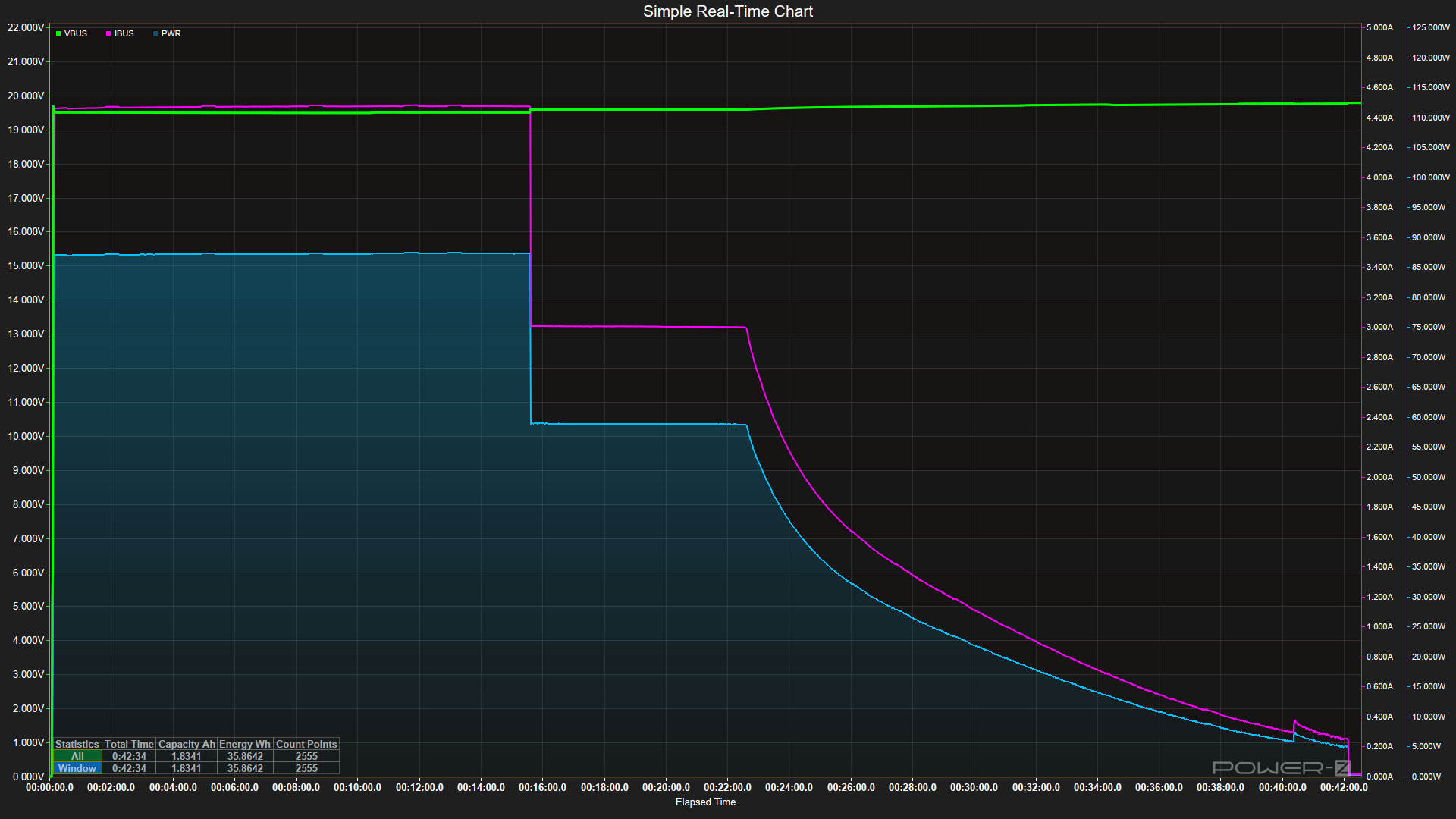This screenshot has height=819, width=1456.
Task: Click the 60.000W power axis label
Action: click(1428, 417)
